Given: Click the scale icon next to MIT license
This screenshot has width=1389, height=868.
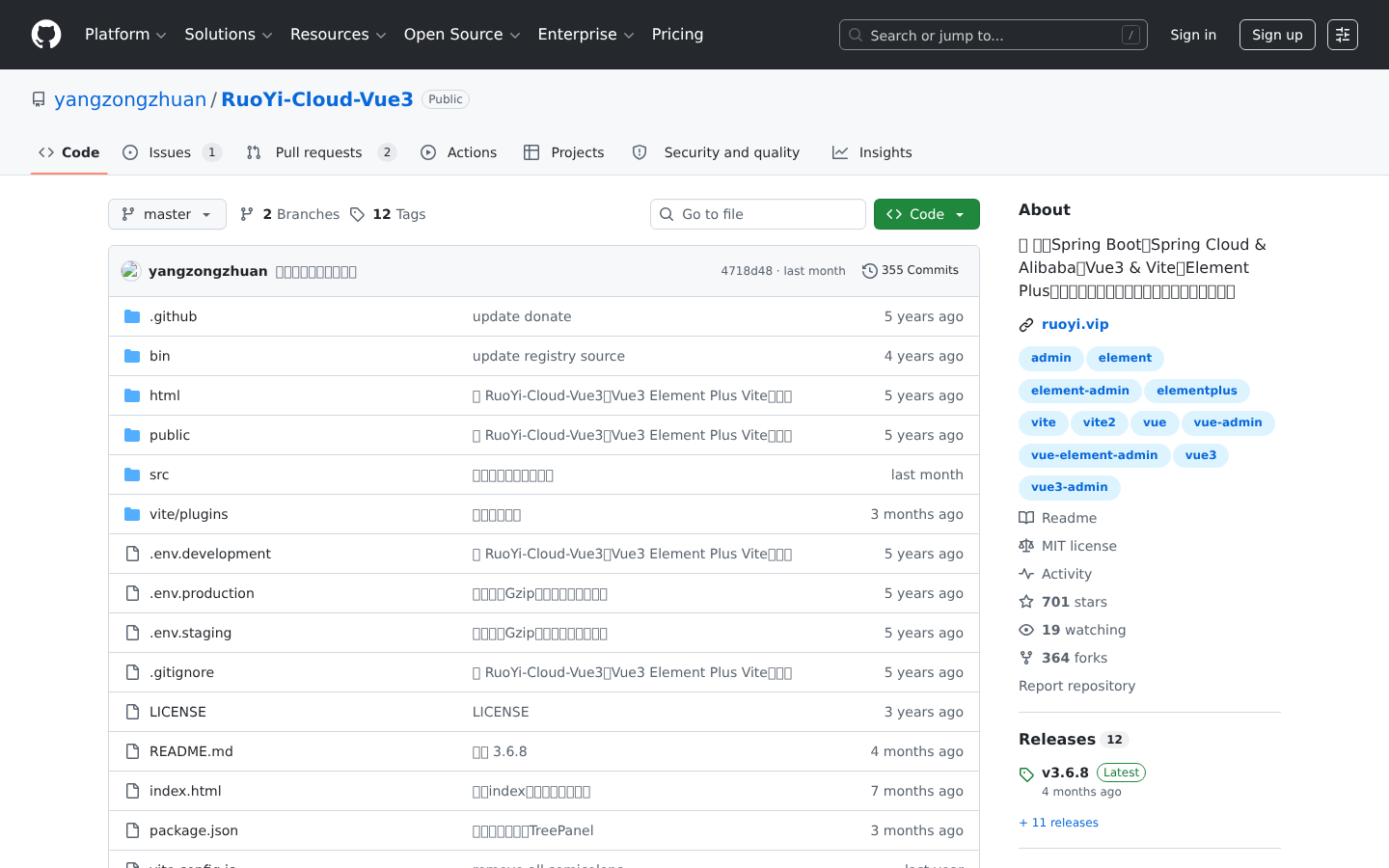Looking at the screenshot, I should pos(1026,546).
